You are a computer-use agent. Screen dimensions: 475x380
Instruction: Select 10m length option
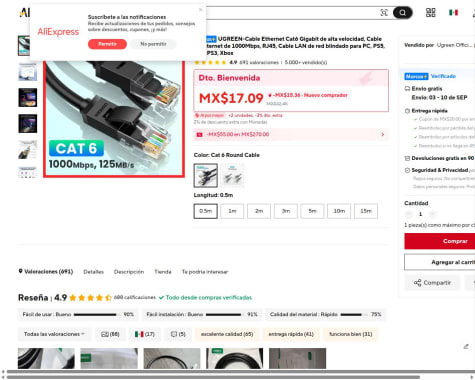point(339,211)
